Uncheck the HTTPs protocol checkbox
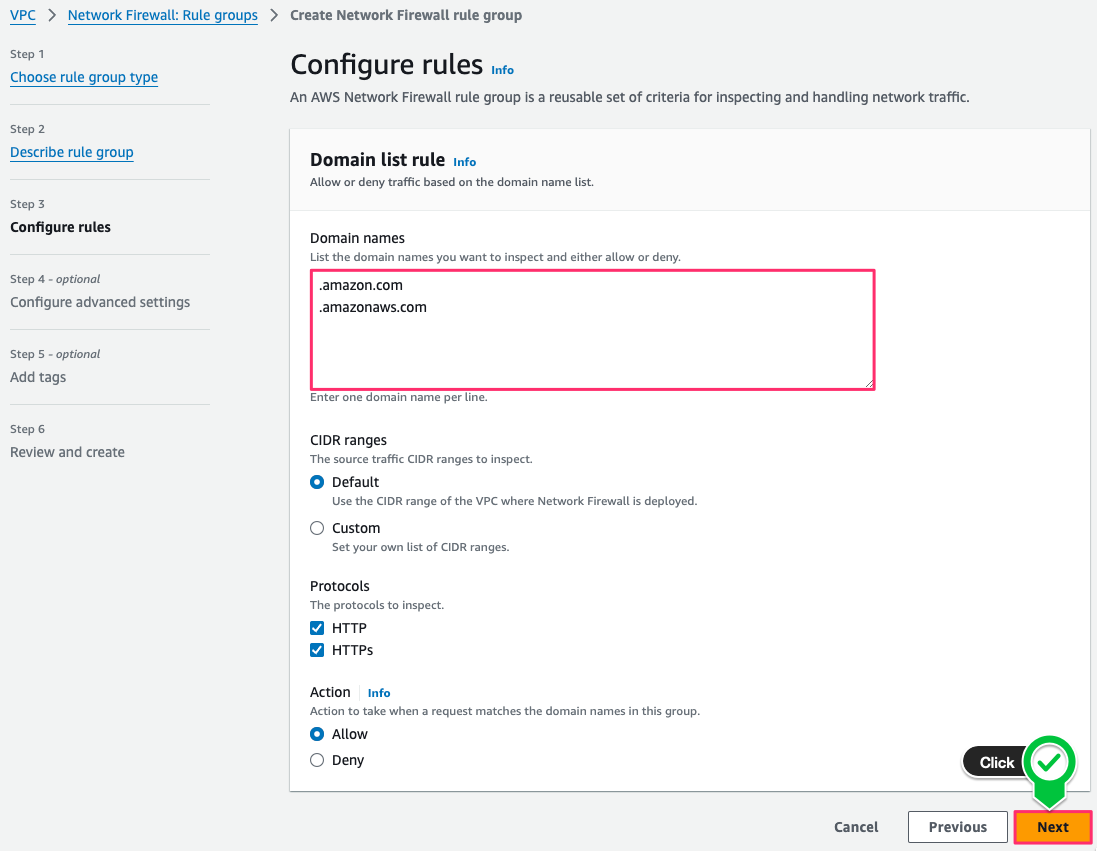The width and height of the screenshot is (1097, 851). pyautogui.click(x=317, y=650)
